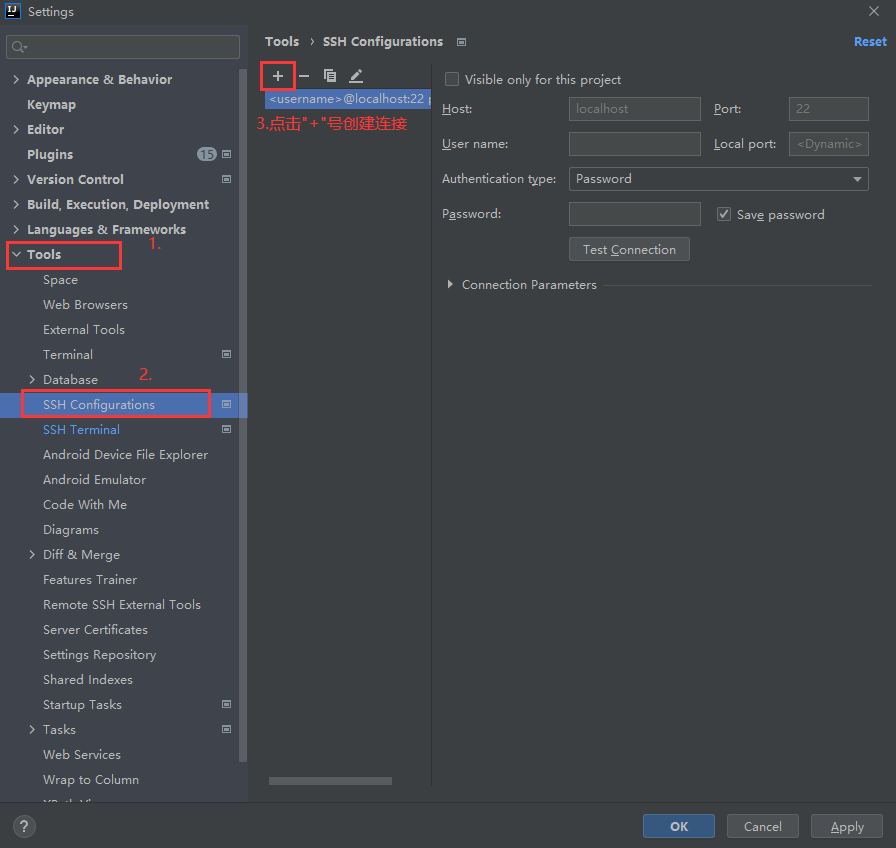This screenshot has width=896, height=848.
Task: Open Android Device File Explorer settings
Action: (126, 455)
